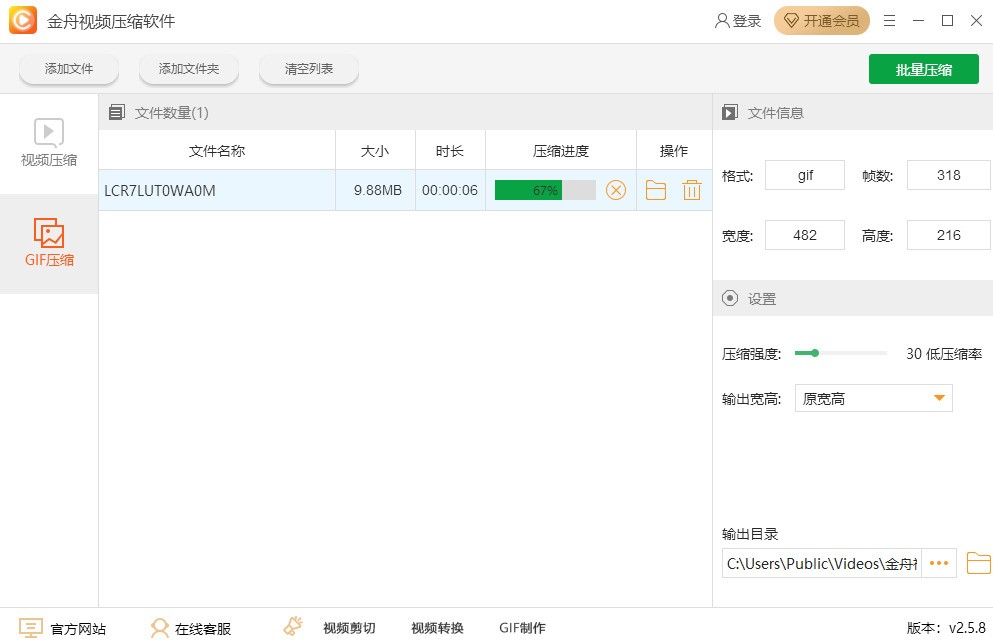Click the 大小 column header
Image resolution: width=993 pixels, height=641 pixels.
point(375,151)
